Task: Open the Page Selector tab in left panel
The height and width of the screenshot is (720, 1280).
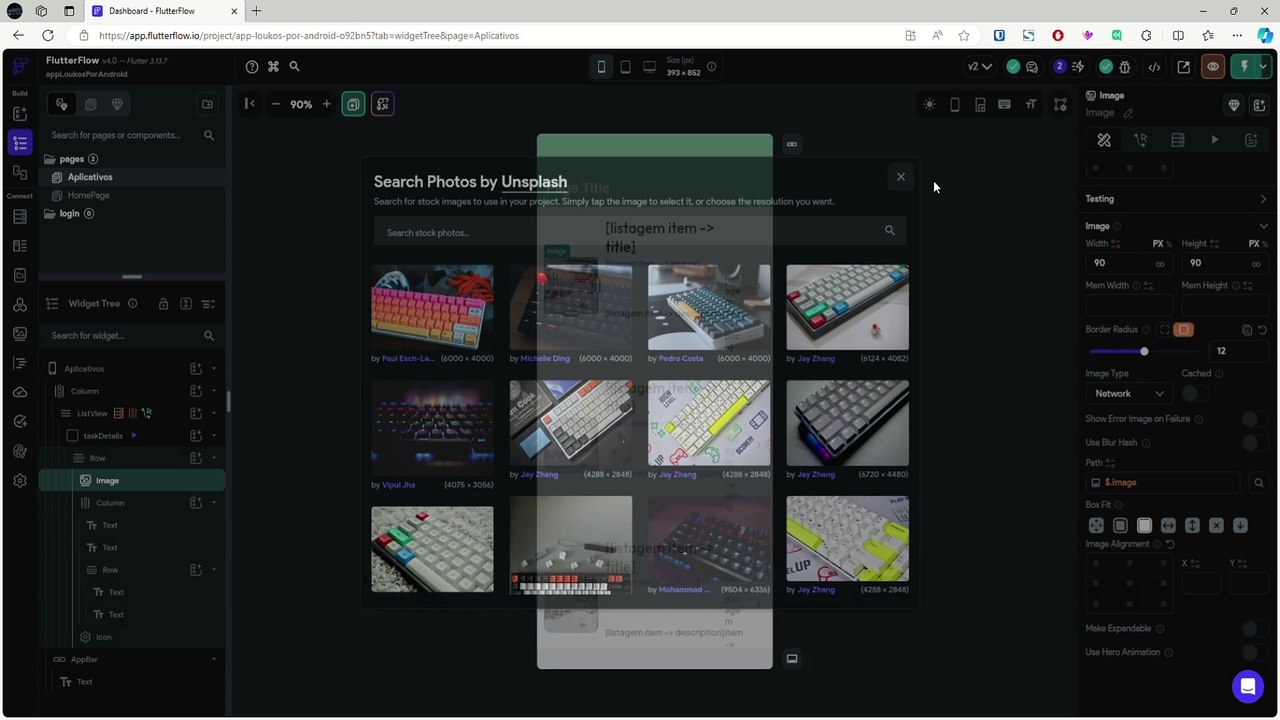Action: [62, 104]
